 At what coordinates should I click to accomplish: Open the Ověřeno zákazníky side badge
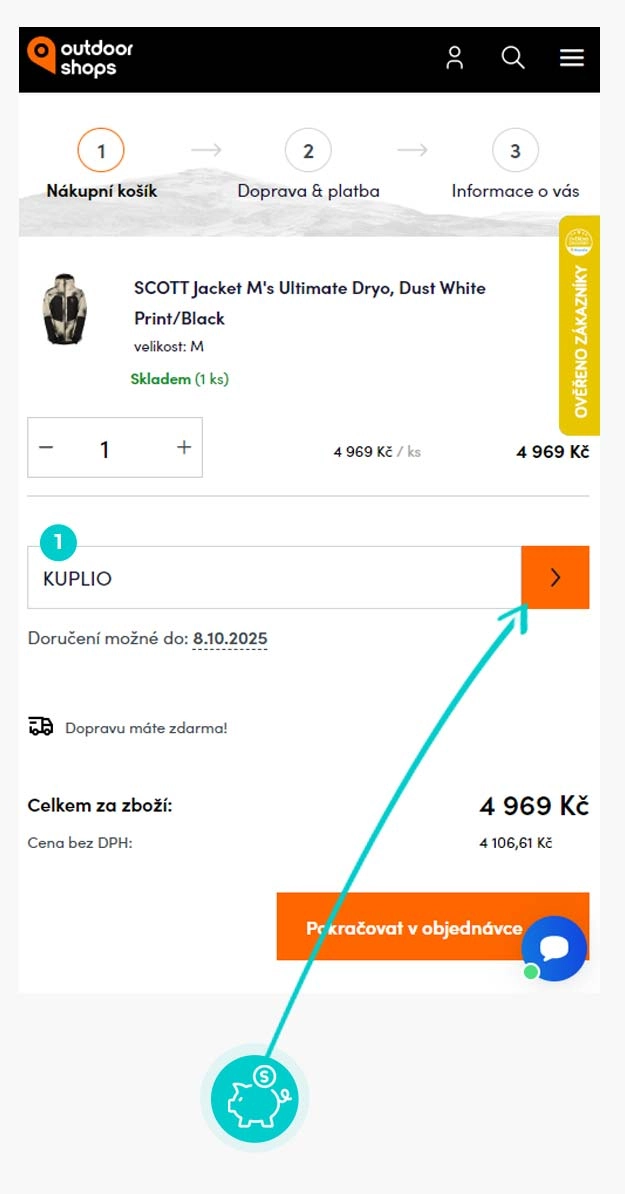580,326
